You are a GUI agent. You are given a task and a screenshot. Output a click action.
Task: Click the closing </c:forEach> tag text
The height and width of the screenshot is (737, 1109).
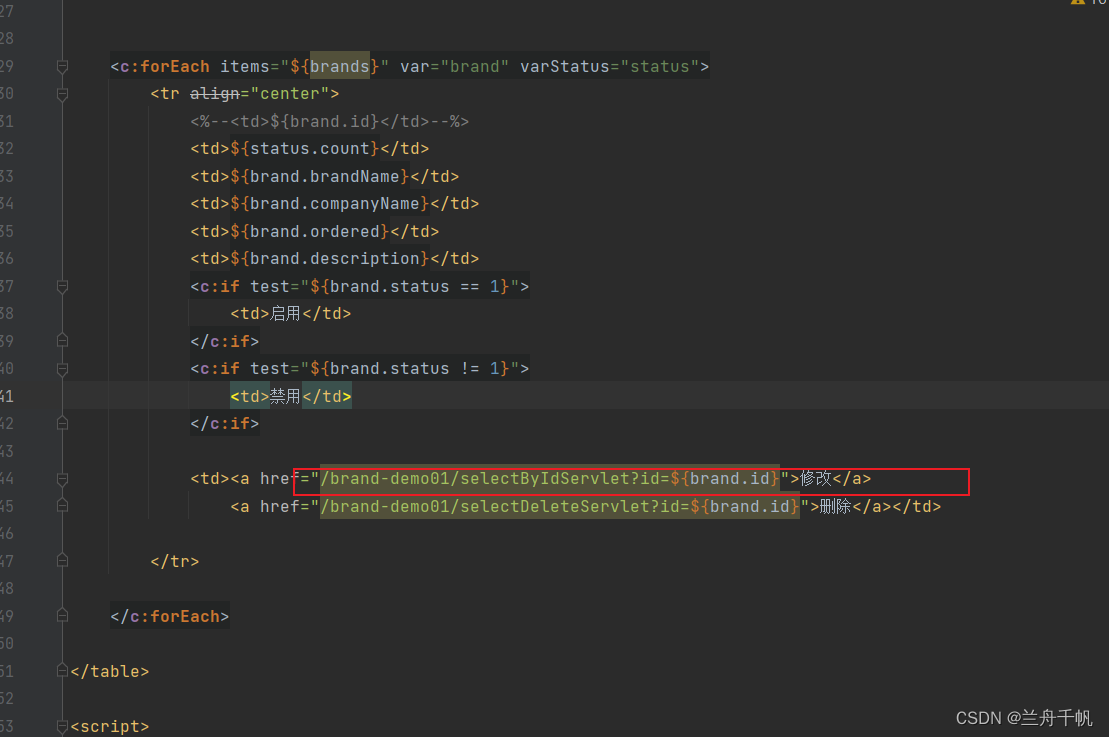[x=170, y=617]
